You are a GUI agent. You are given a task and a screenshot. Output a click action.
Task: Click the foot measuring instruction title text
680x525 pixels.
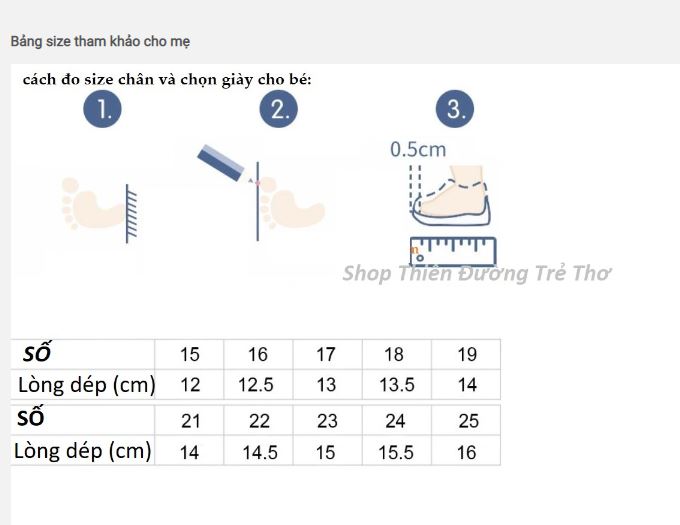click(168, 79)
